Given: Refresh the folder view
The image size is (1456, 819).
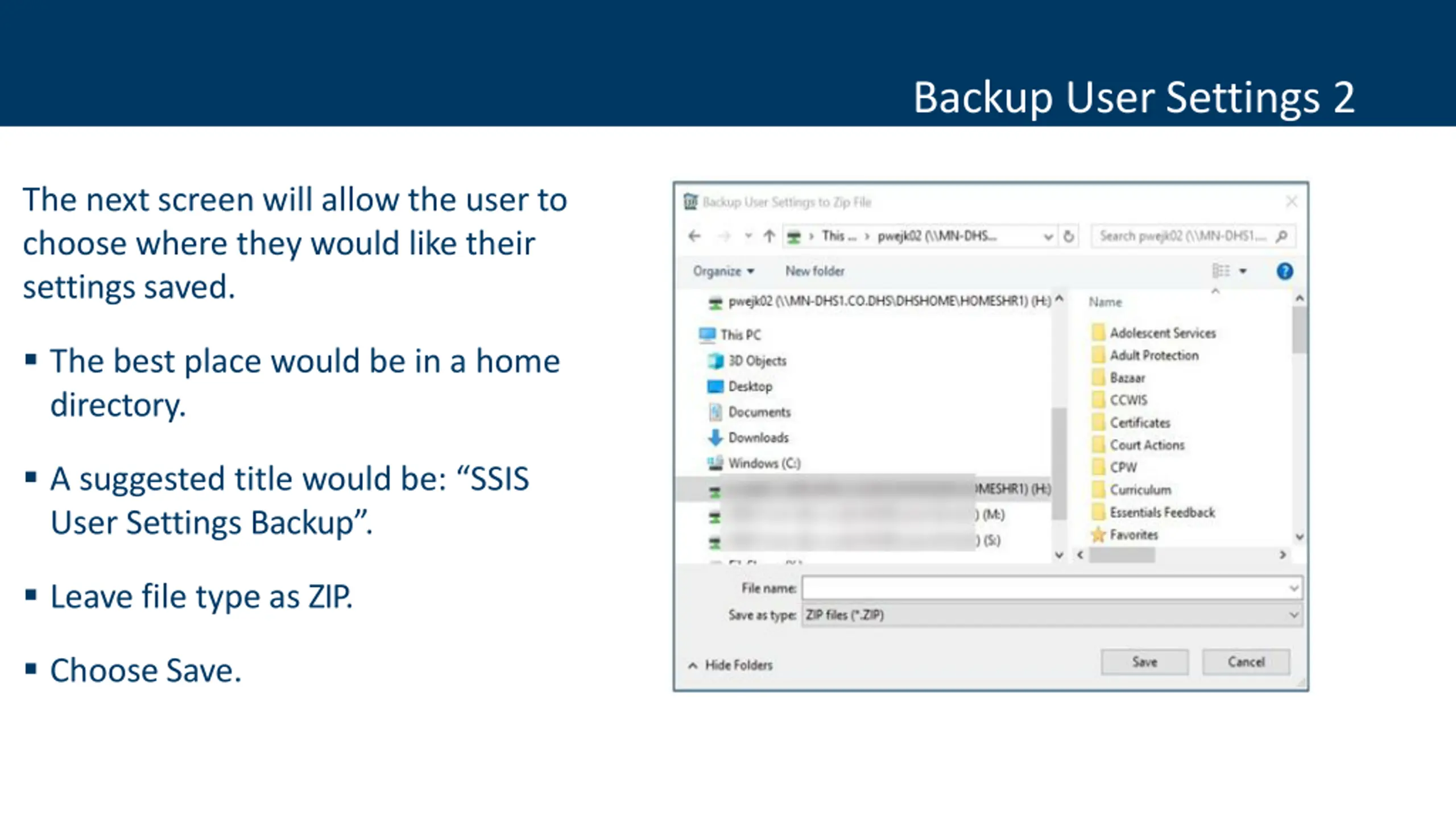Looking at the screenshot, I should point(1069,236).
